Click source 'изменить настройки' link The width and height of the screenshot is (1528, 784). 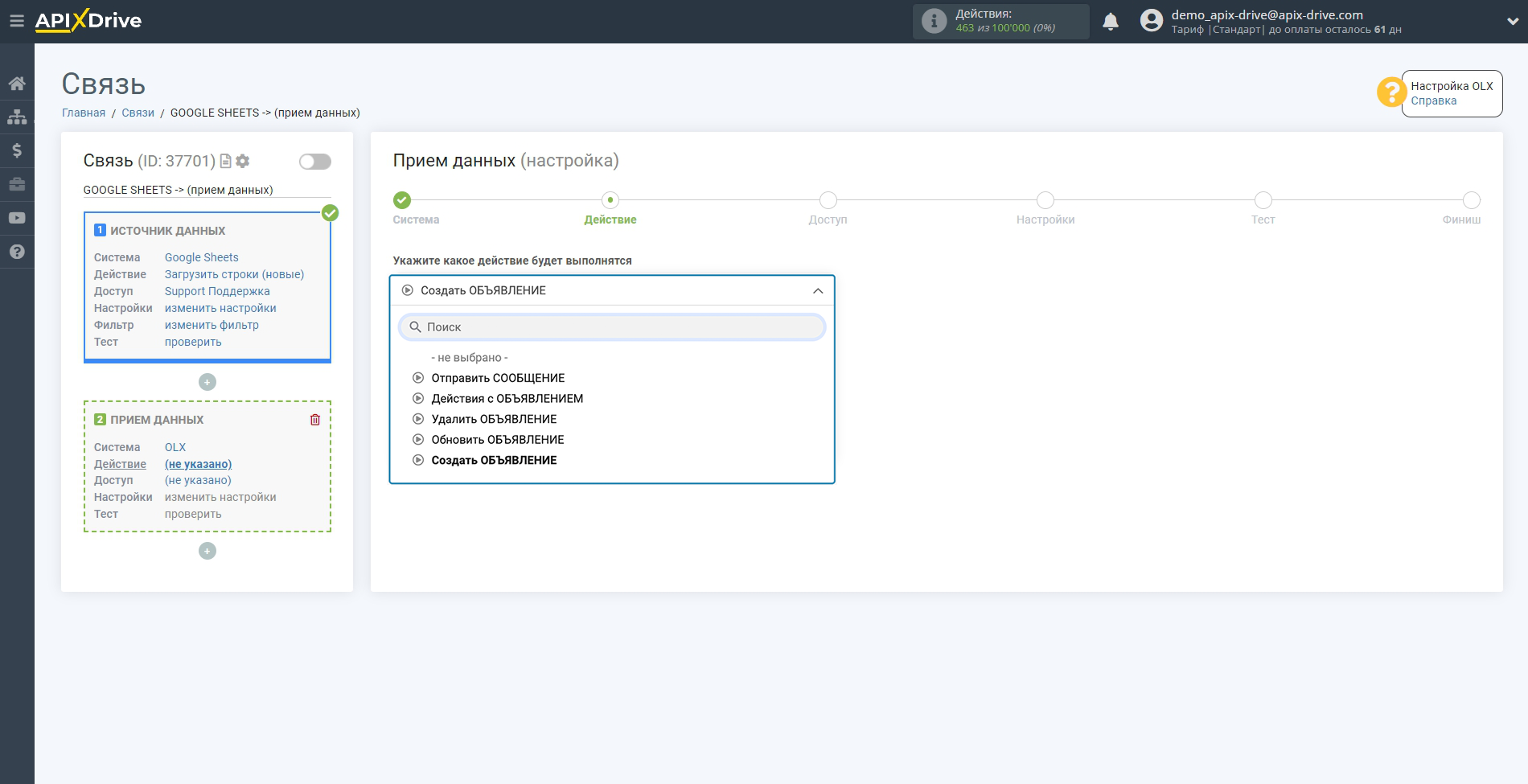pos(220,308)
